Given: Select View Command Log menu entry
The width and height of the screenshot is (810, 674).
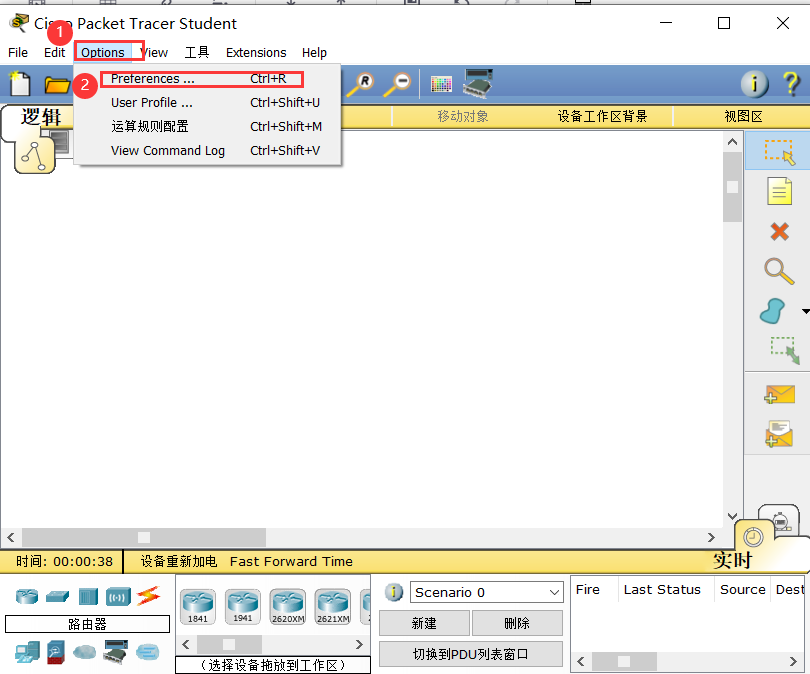Looking at the screenshot, I should click(x=207, y=151).
